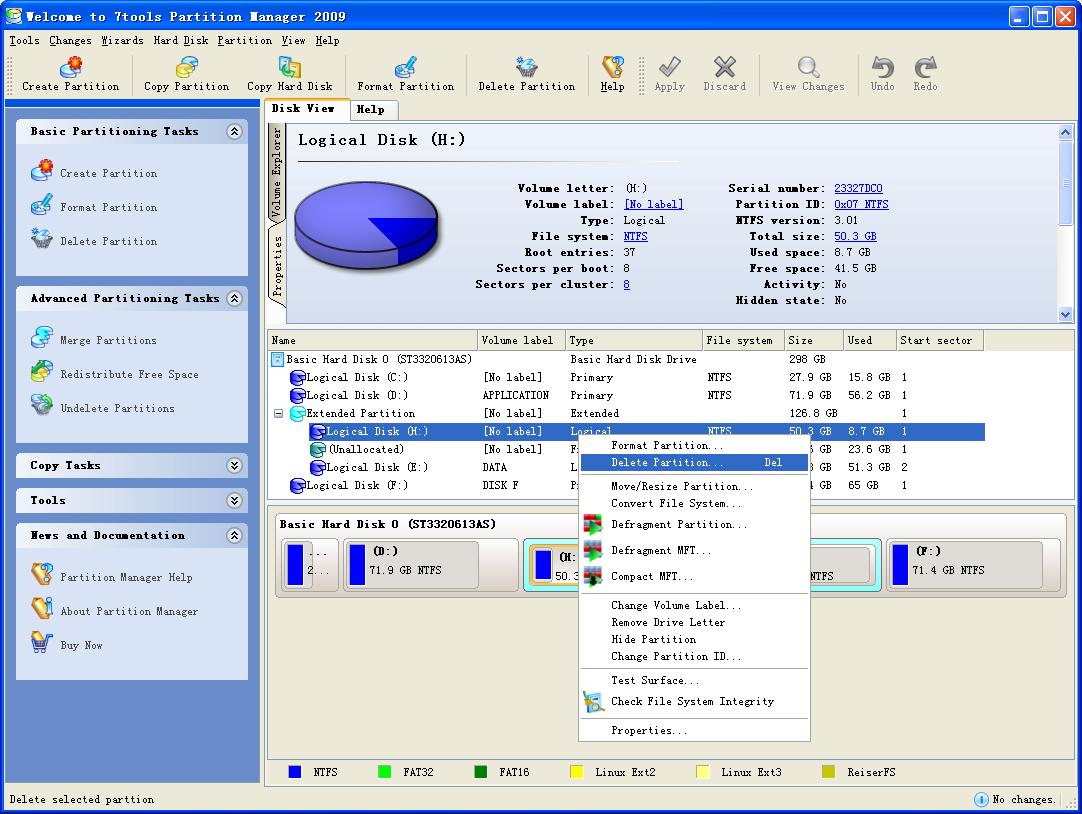Open Merge Partitions in the sidebar
The height and width of the screenshot is (814, 1082).
(108, 340)
